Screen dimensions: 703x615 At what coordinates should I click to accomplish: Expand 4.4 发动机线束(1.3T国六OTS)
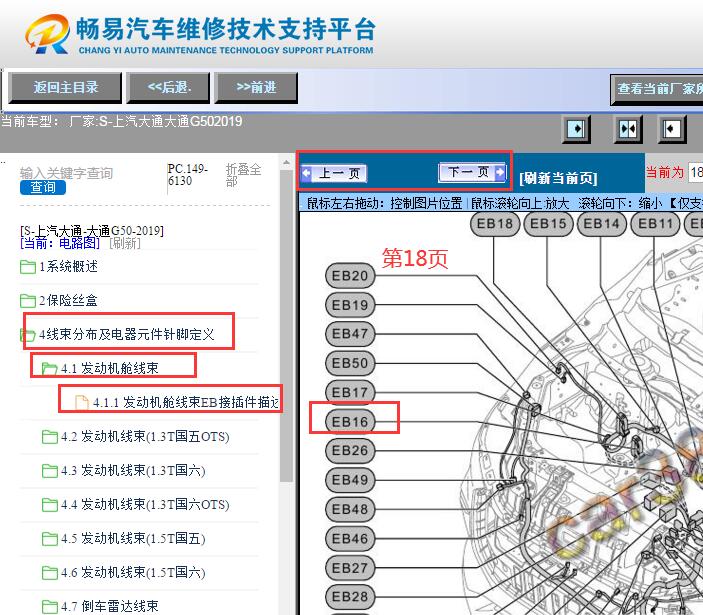click(145, 505)
